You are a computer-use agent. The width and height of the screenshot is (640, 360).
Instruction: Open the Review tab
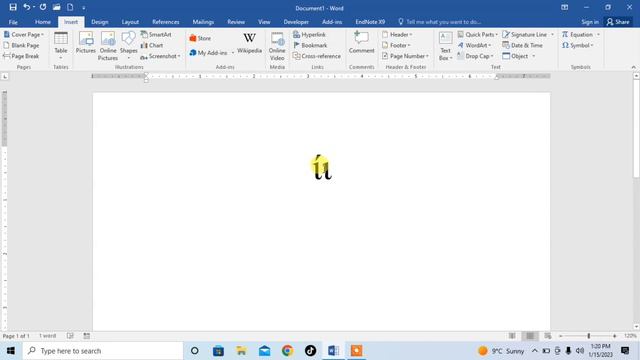coord(236,22)
